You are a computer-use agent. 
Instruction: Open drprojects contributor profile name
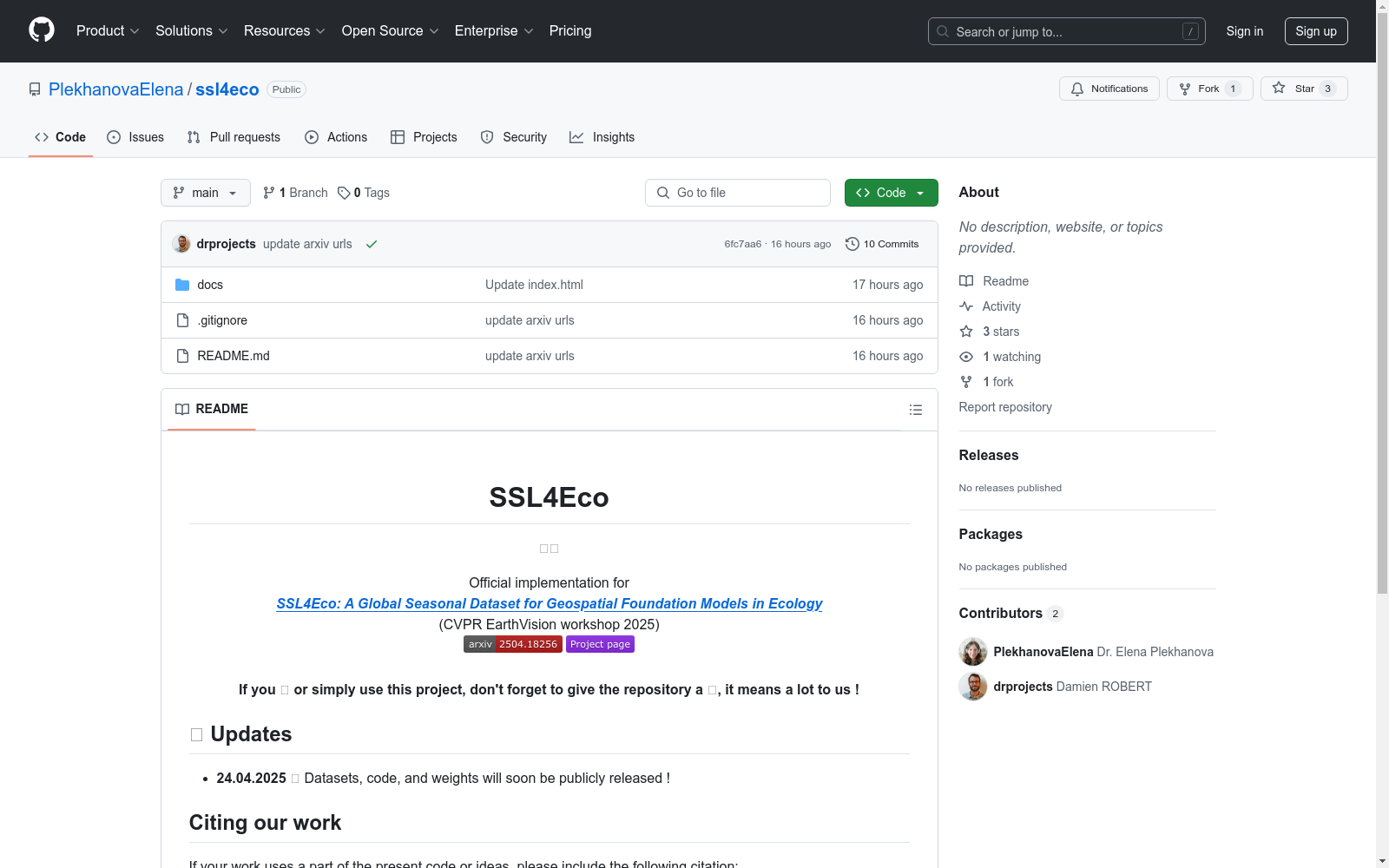(x=1024, y=687)
